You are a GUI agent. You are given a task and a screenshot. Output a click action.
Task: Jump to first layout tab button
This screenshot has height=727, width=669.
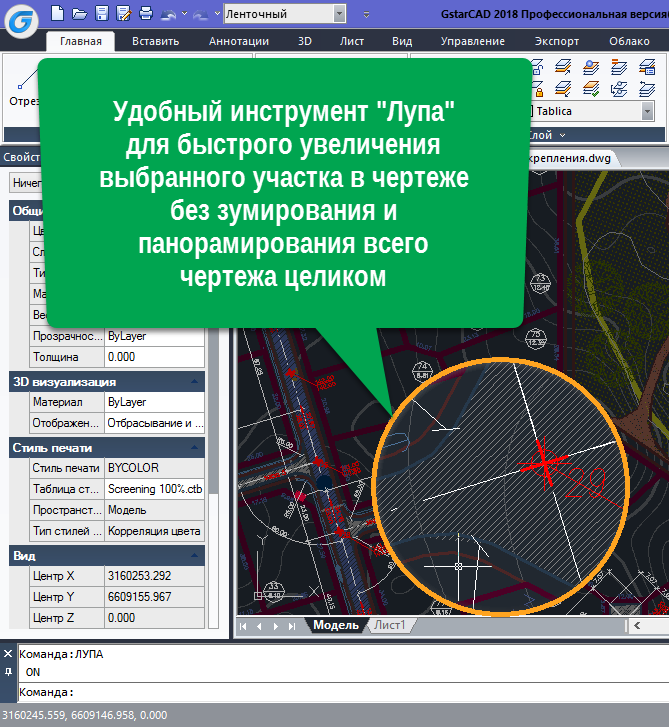coord(243,626)
